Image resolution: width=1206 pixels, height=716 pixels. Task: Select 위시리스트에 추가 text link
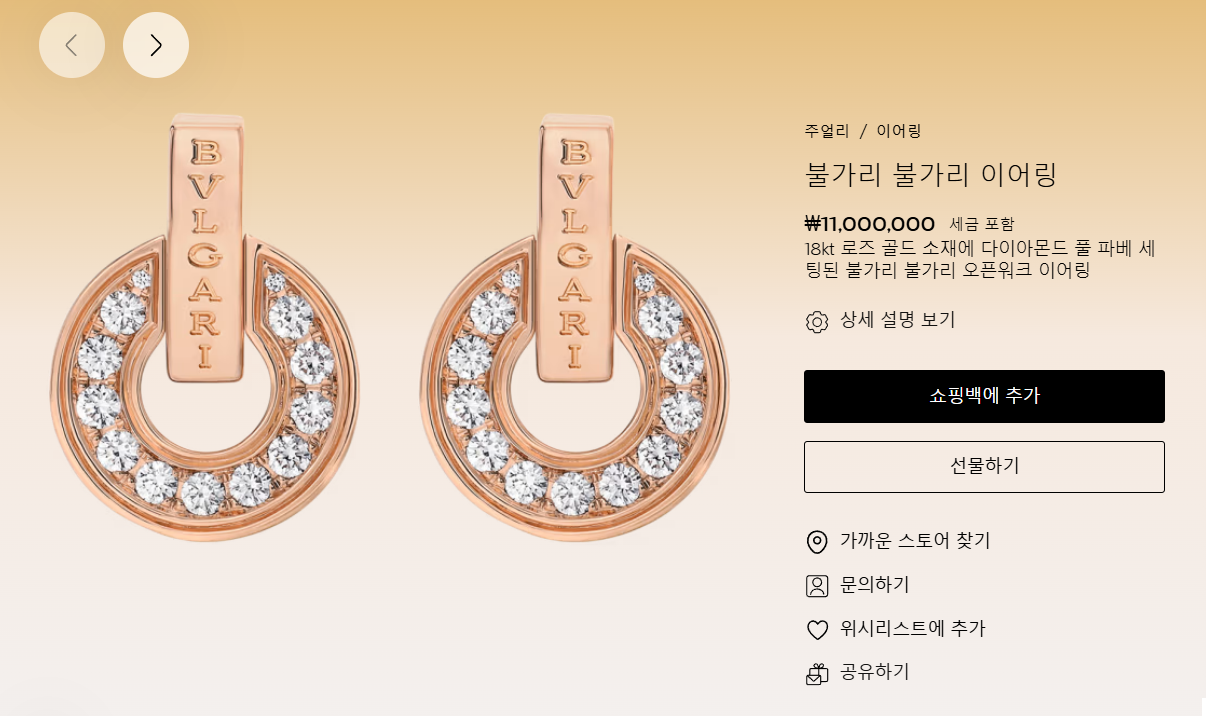[x=913, y=629]
